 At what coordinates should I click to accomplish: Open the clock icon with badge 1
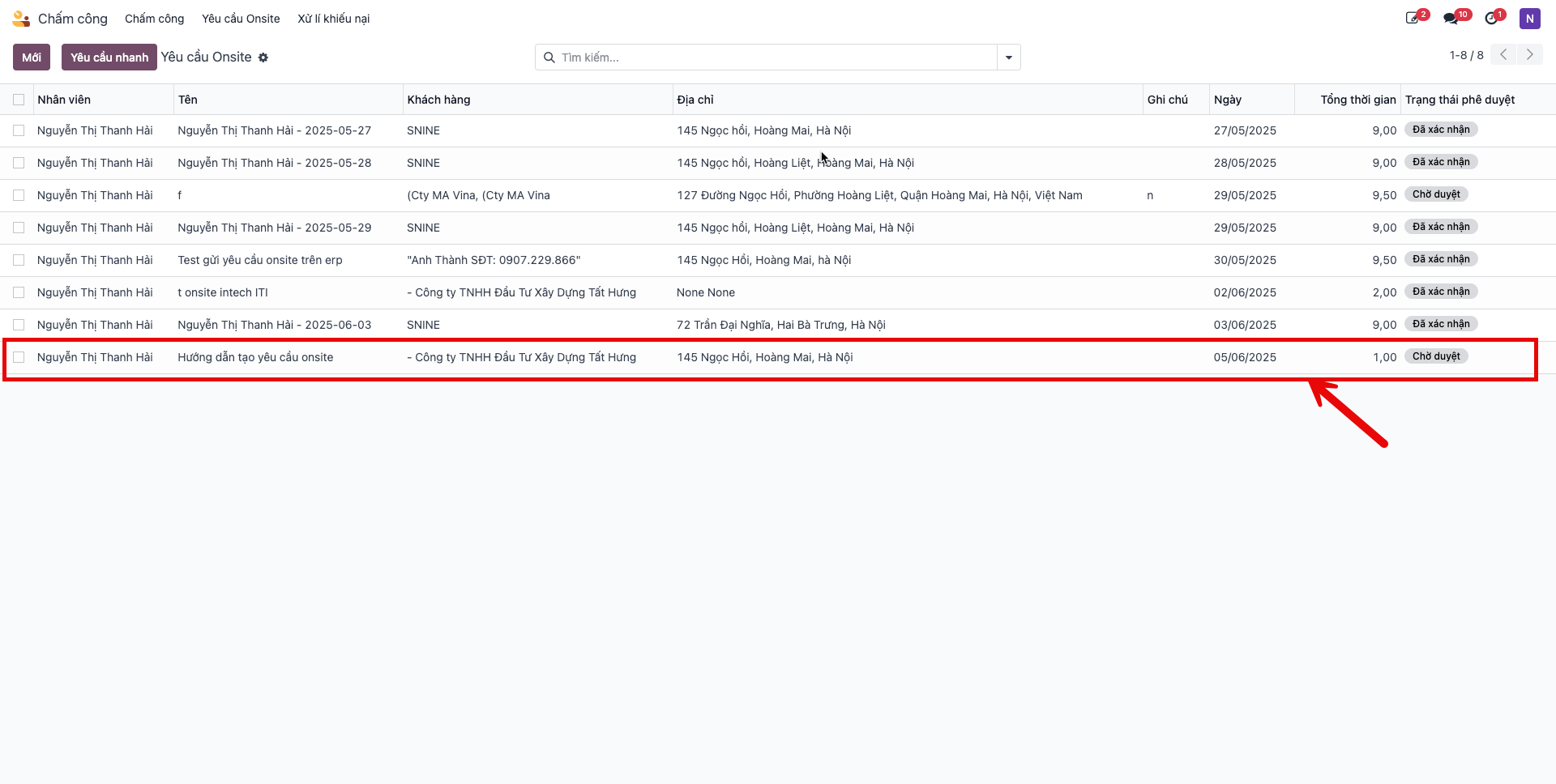coord(1491,18)
